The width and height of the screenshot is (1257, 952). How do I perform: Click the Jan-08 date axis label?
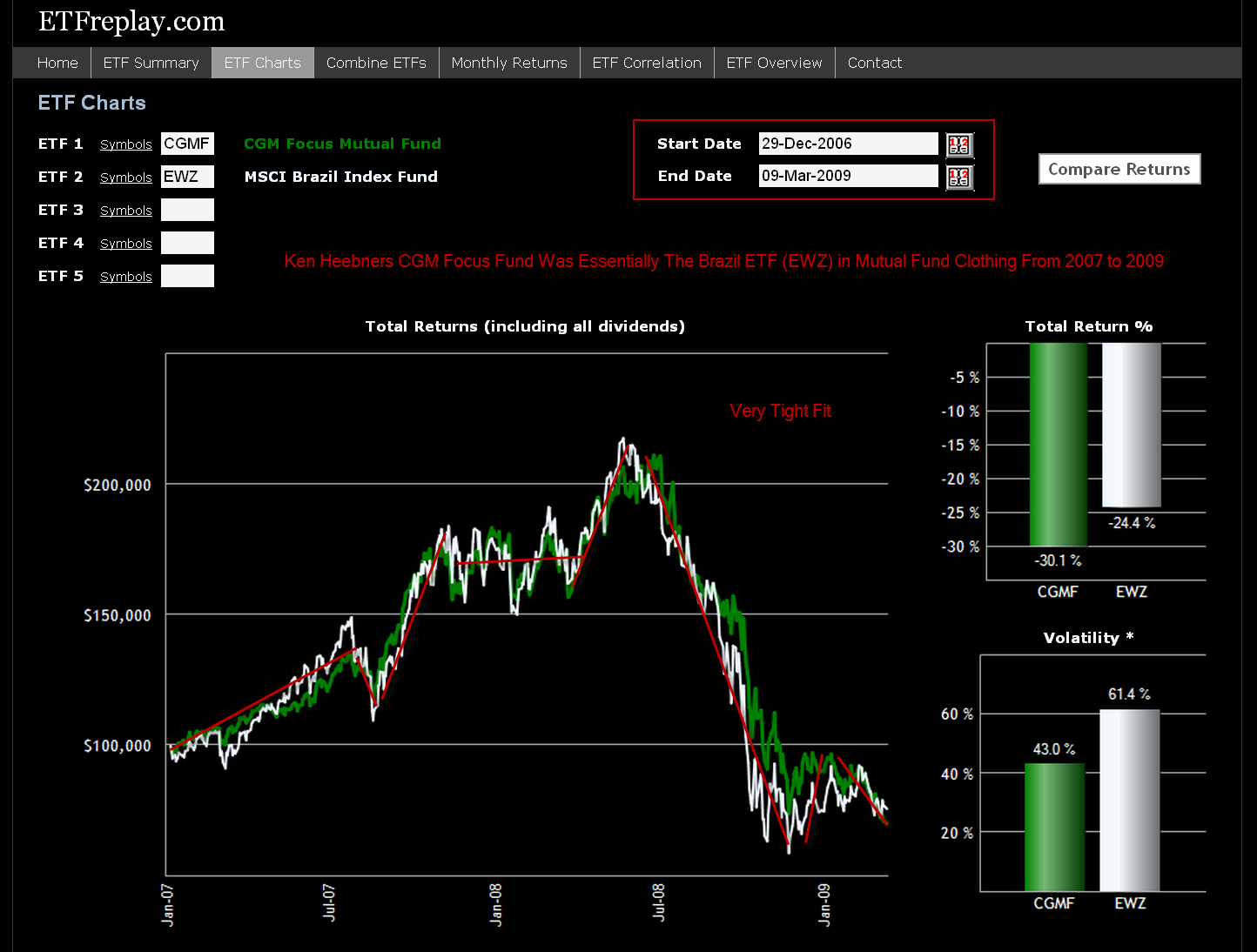[x=495, y=904]
